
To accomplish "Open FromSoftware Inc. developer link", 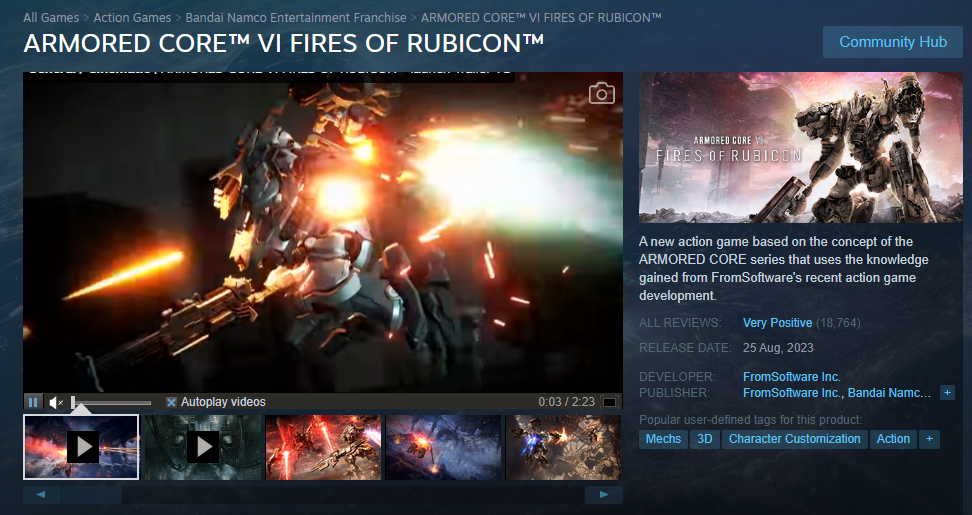I will [791, 377].
